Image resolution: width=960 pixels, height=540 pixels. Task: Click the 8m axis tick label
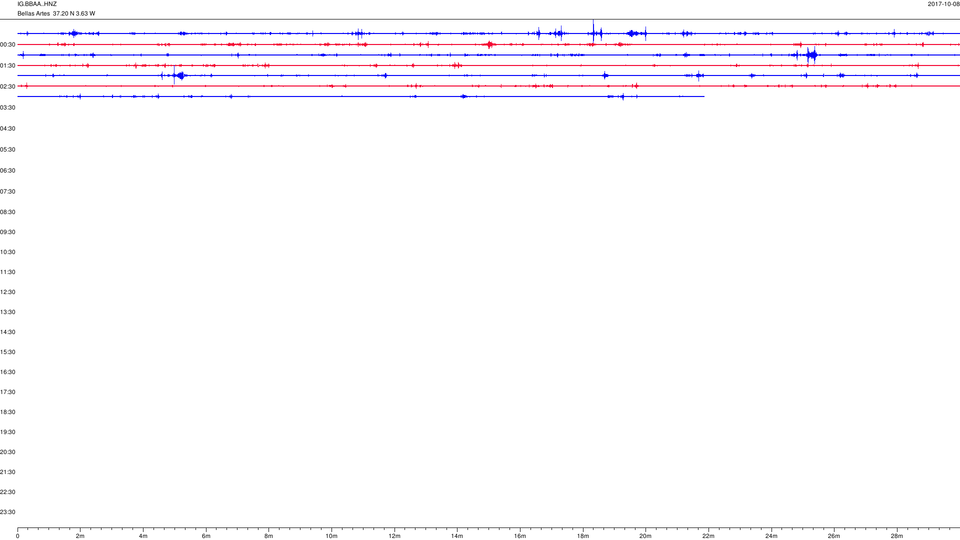tap(269, 536)
